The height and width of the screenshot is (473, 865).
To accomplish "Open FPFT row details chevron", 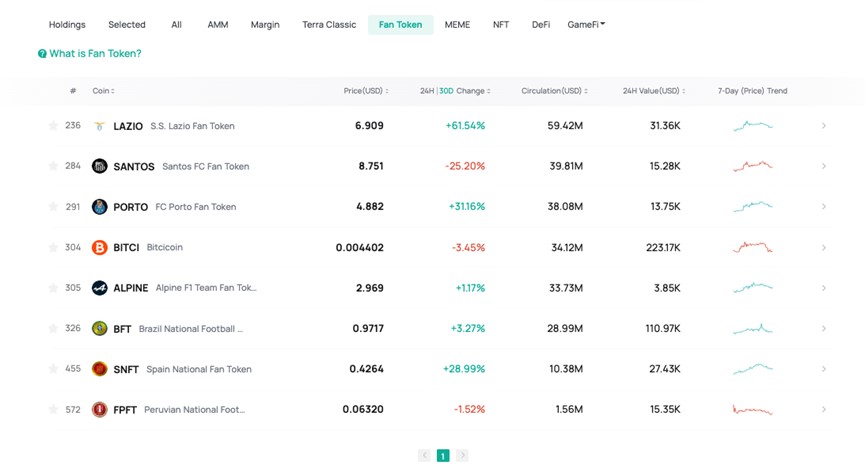I will click(824, 410).
